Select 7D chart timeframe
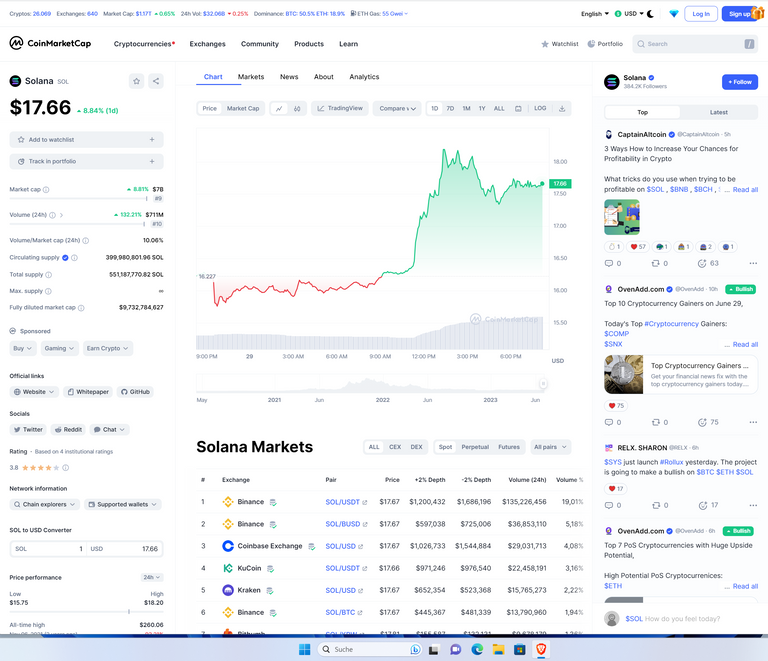 [x=450, y=109]
